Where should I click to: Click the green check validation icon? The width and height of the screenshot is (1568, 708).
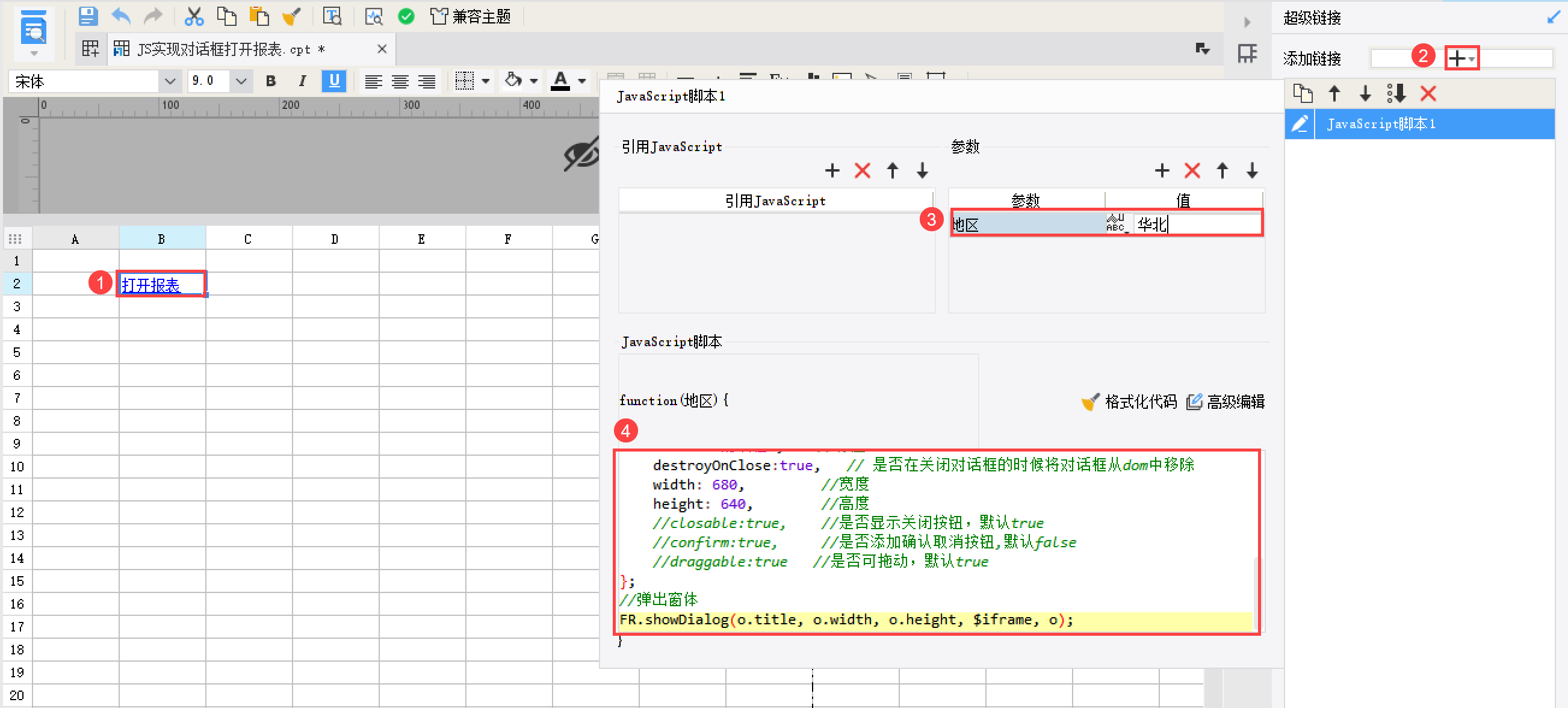coord(406,16)
